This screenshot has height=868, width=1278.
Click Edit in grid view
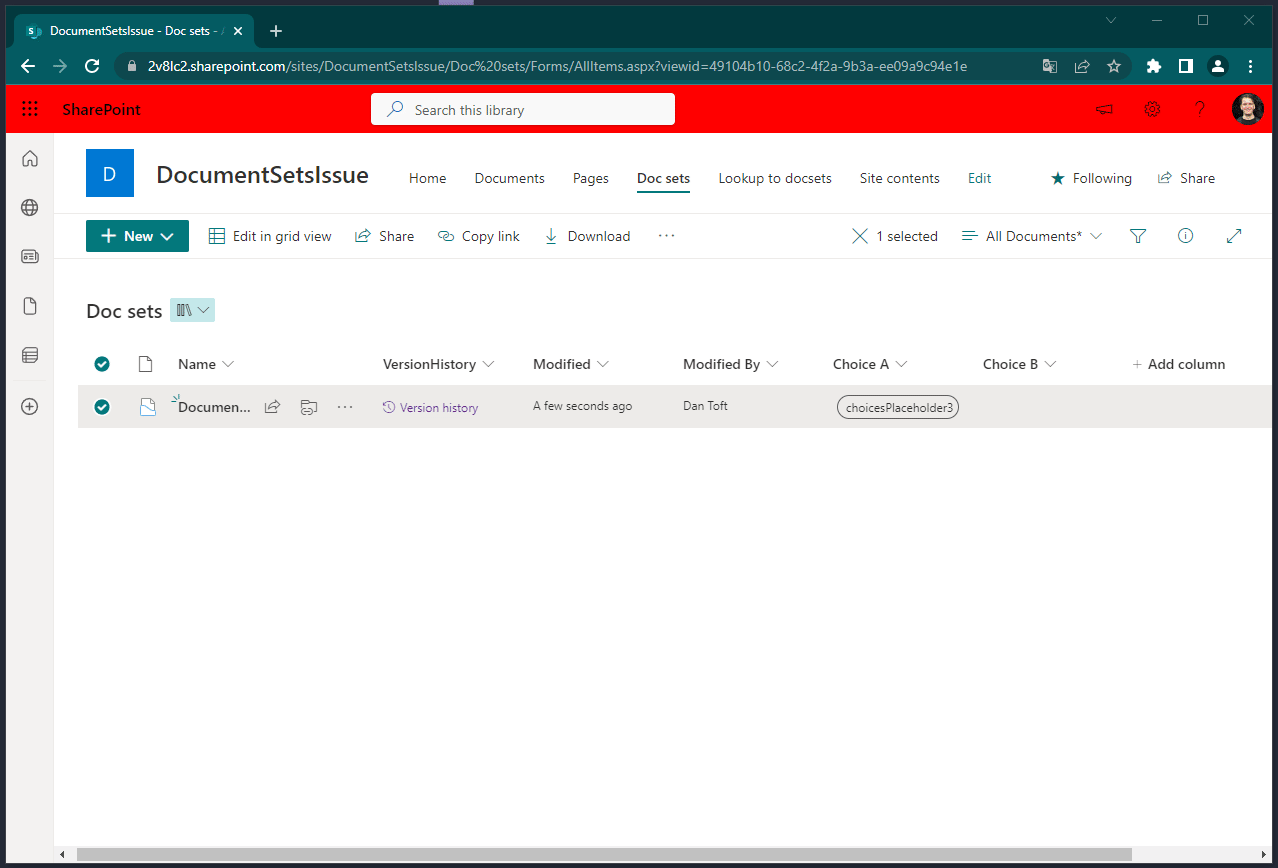[270, 236]
